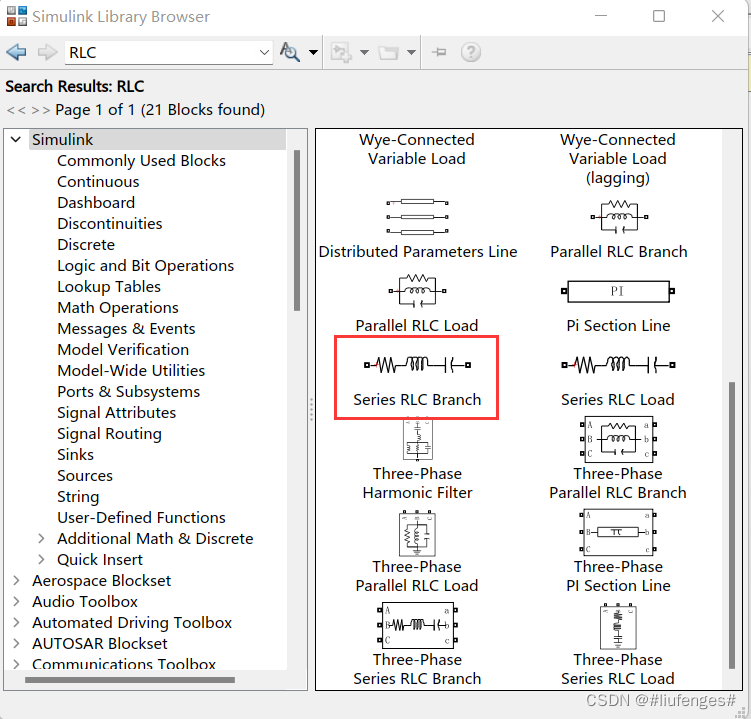Go back with the blue back arrow
This screenshot has height=719, width=751.
[16, 52]
